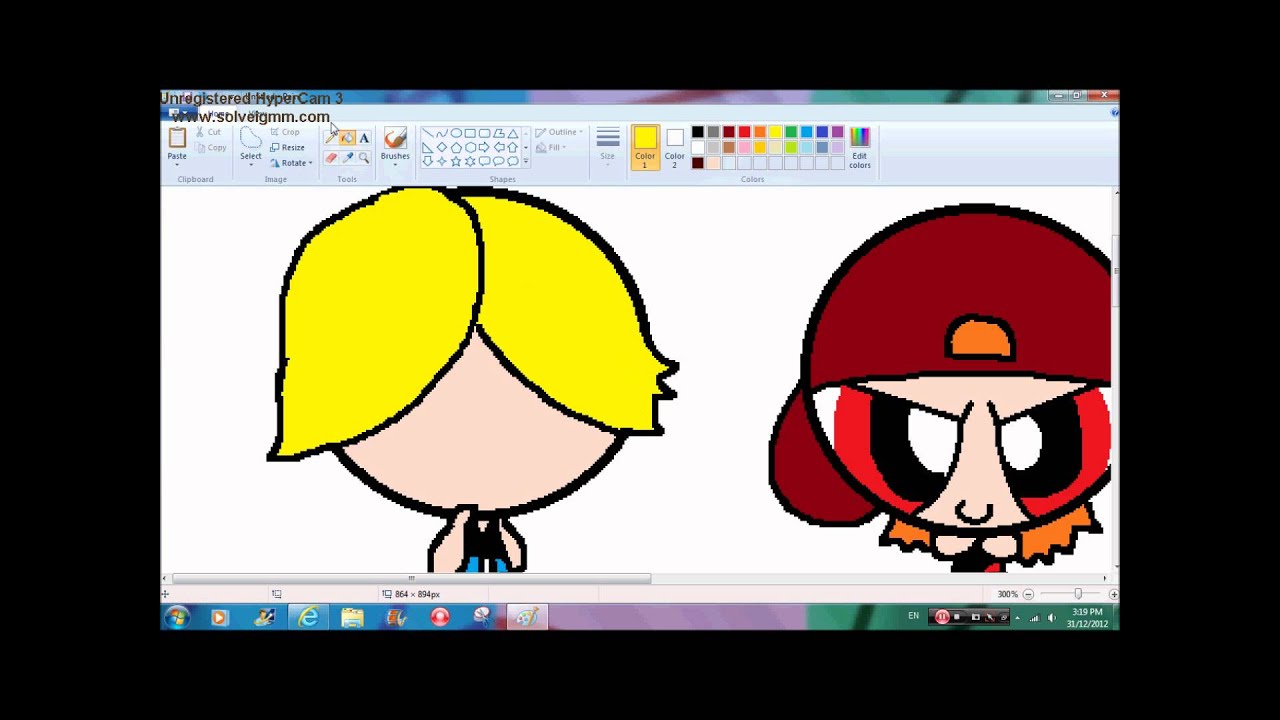Screen dimensions: 1280x720
Task: Select the Text tool
Action: point(364,138)
